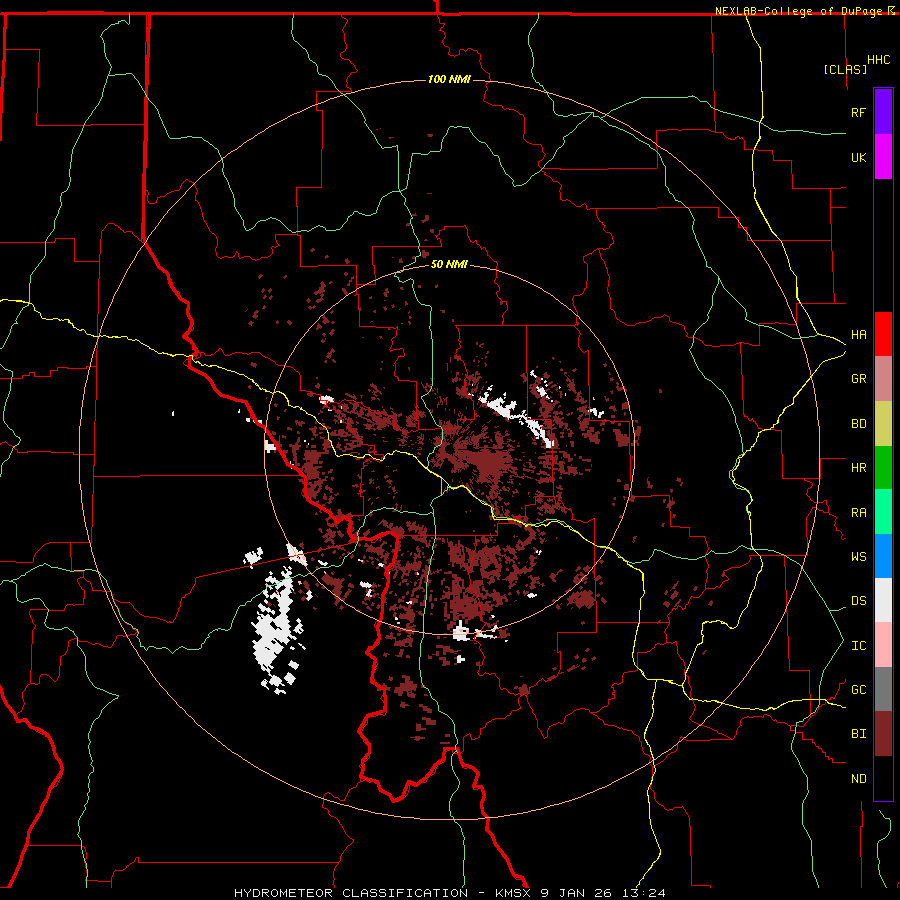This screenshot has height=900, width=900.
Task: Click the GC legend label
Action: pyautogui.click(x=858, y=690)
